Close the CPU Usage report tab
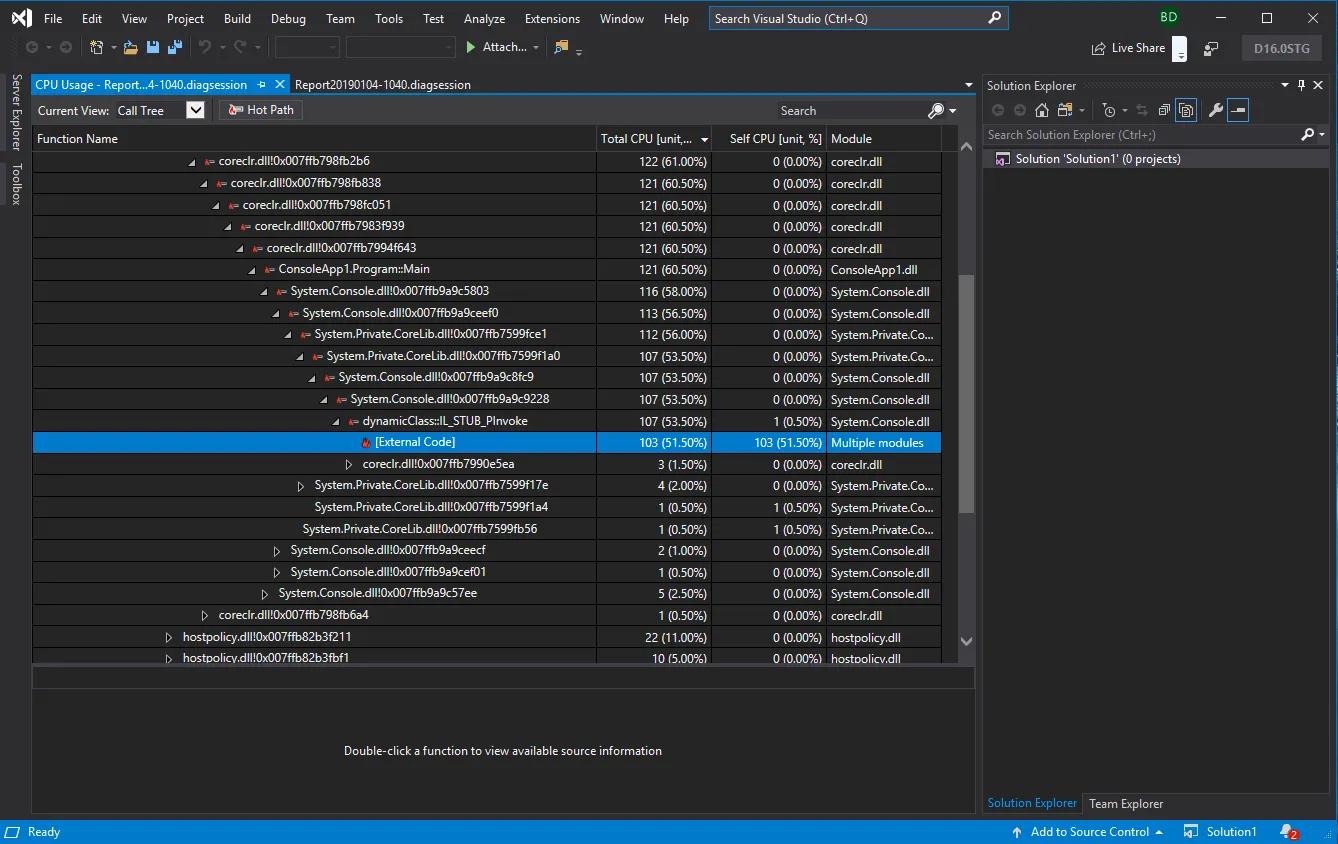 [x=280, y=85]
